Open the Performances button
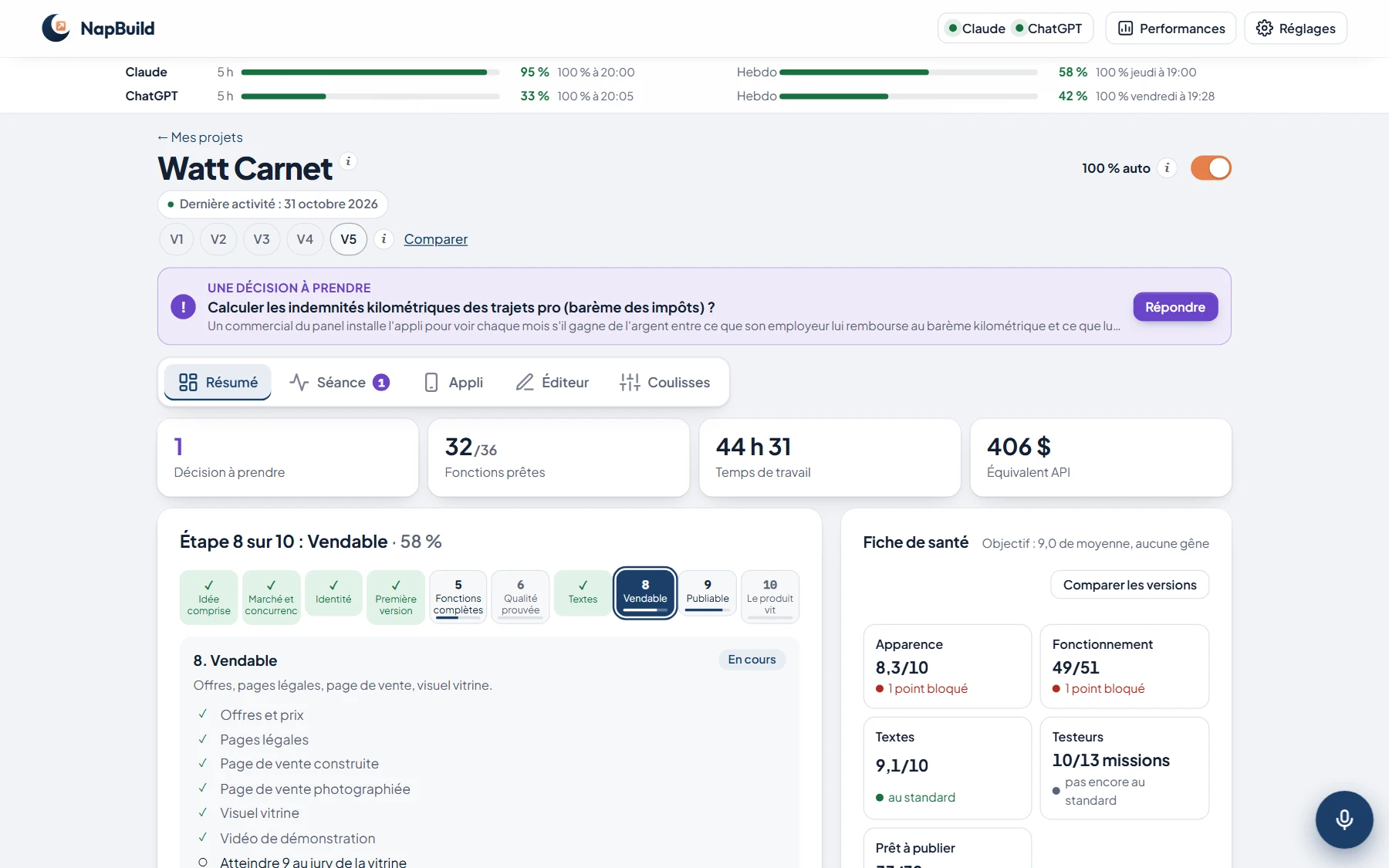Viewport: 1389px width, 868px height. [x=1171, y=29]
